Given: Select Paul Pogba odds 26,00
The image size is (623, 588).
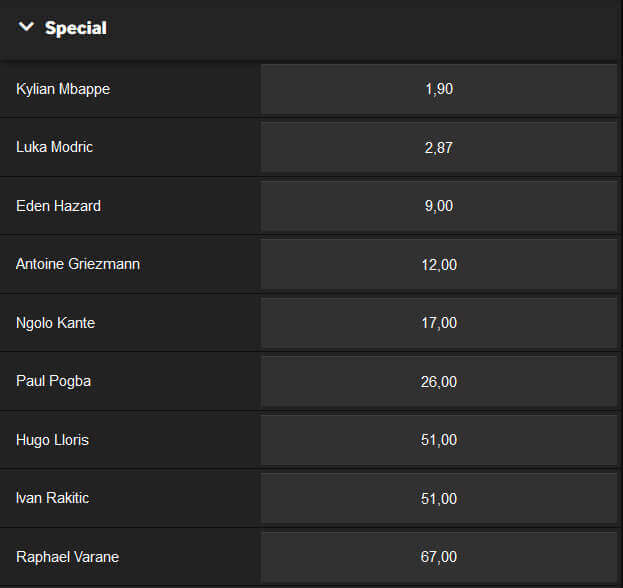Looking at the screenshot, I should [439, 381].
